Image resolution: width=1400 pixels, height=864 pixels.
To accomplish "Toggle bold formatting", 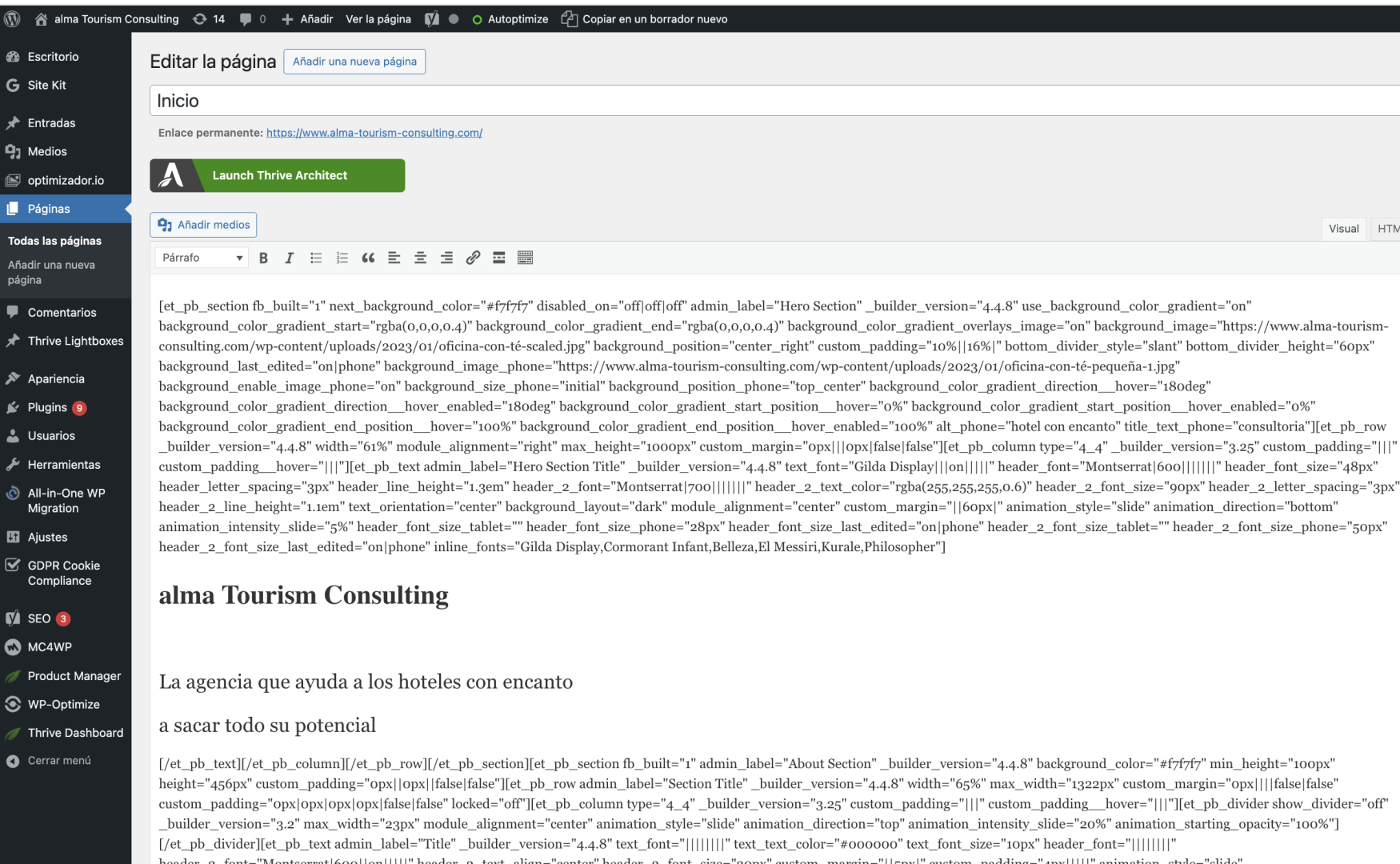I will click(263, 258).
